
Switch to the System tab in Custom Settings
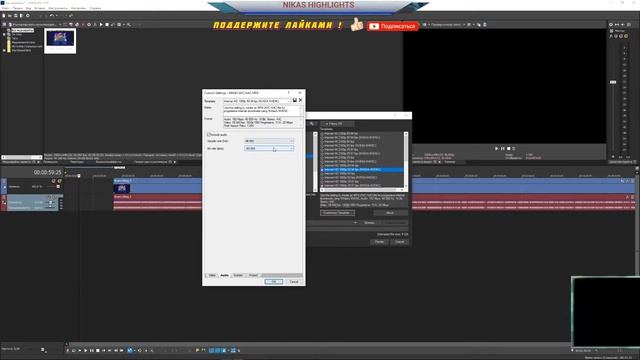coord(238,276)
